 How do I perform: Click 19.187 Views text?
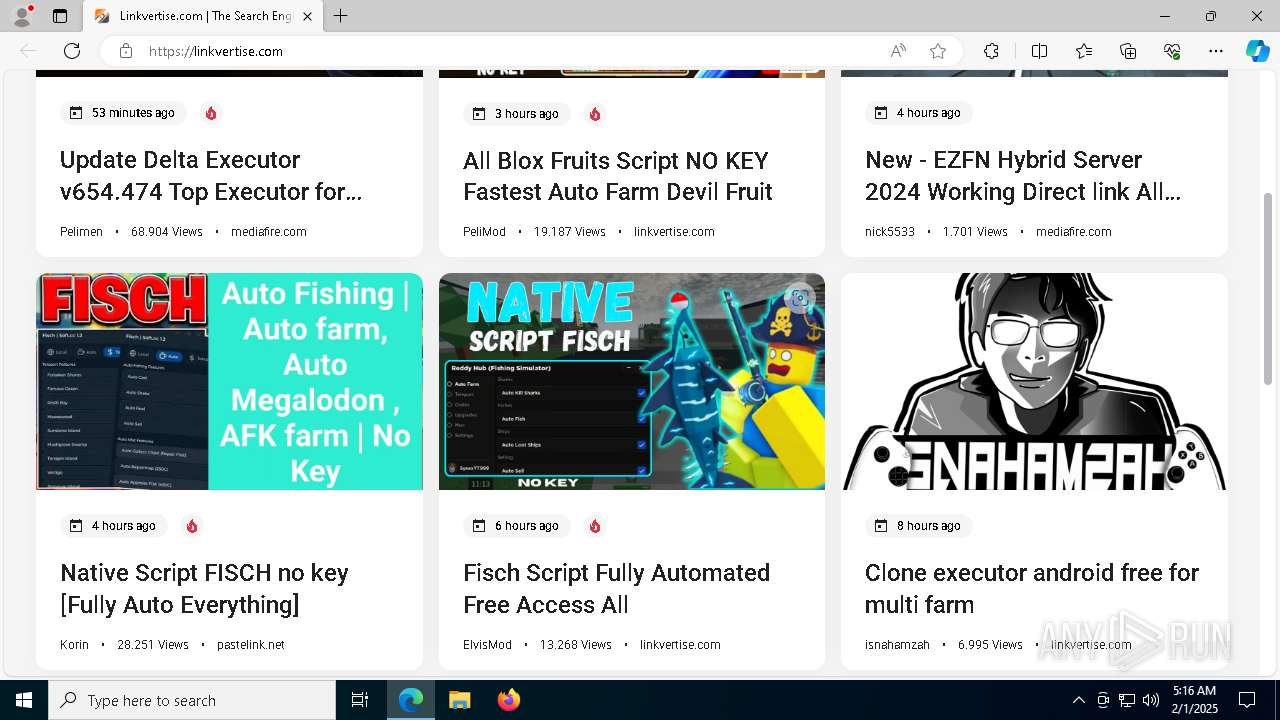pyautogui.click(x=570, y=232)
